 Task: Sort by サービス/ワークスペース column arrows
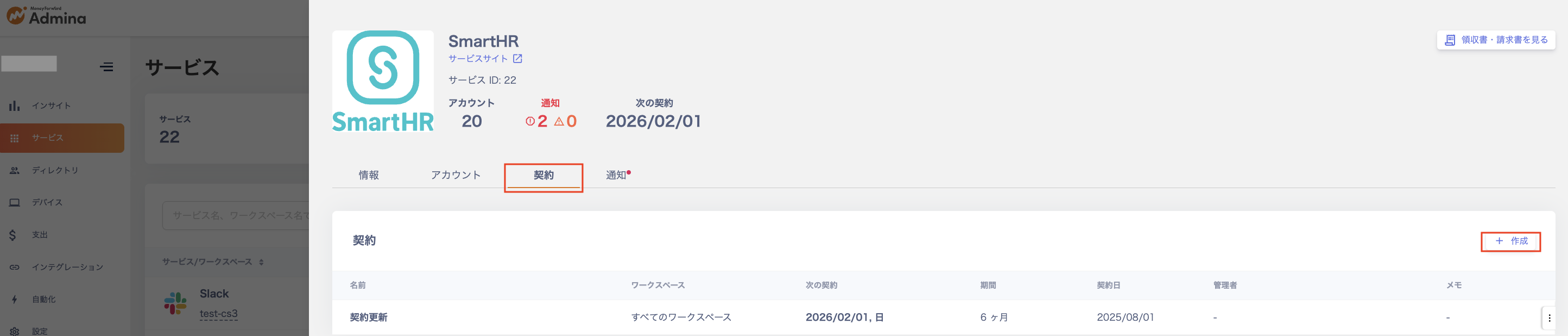(x=261, y=262)
